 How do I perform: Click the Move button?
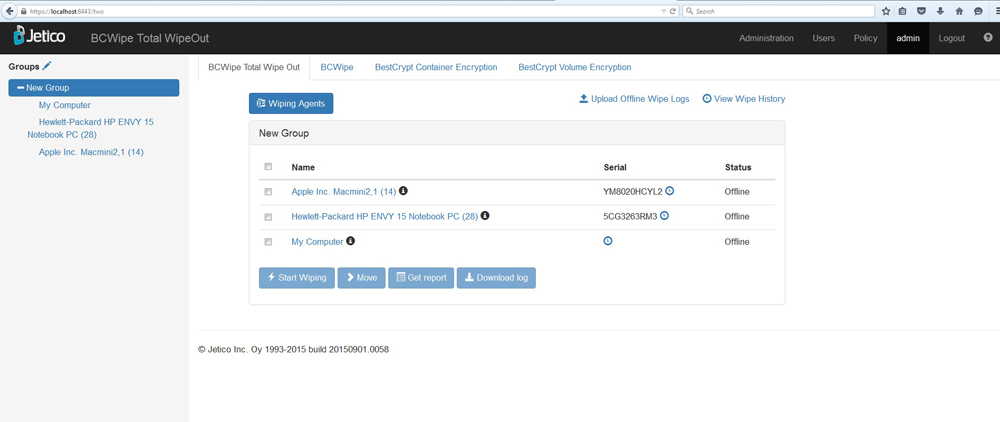click(x=362, y=278)
